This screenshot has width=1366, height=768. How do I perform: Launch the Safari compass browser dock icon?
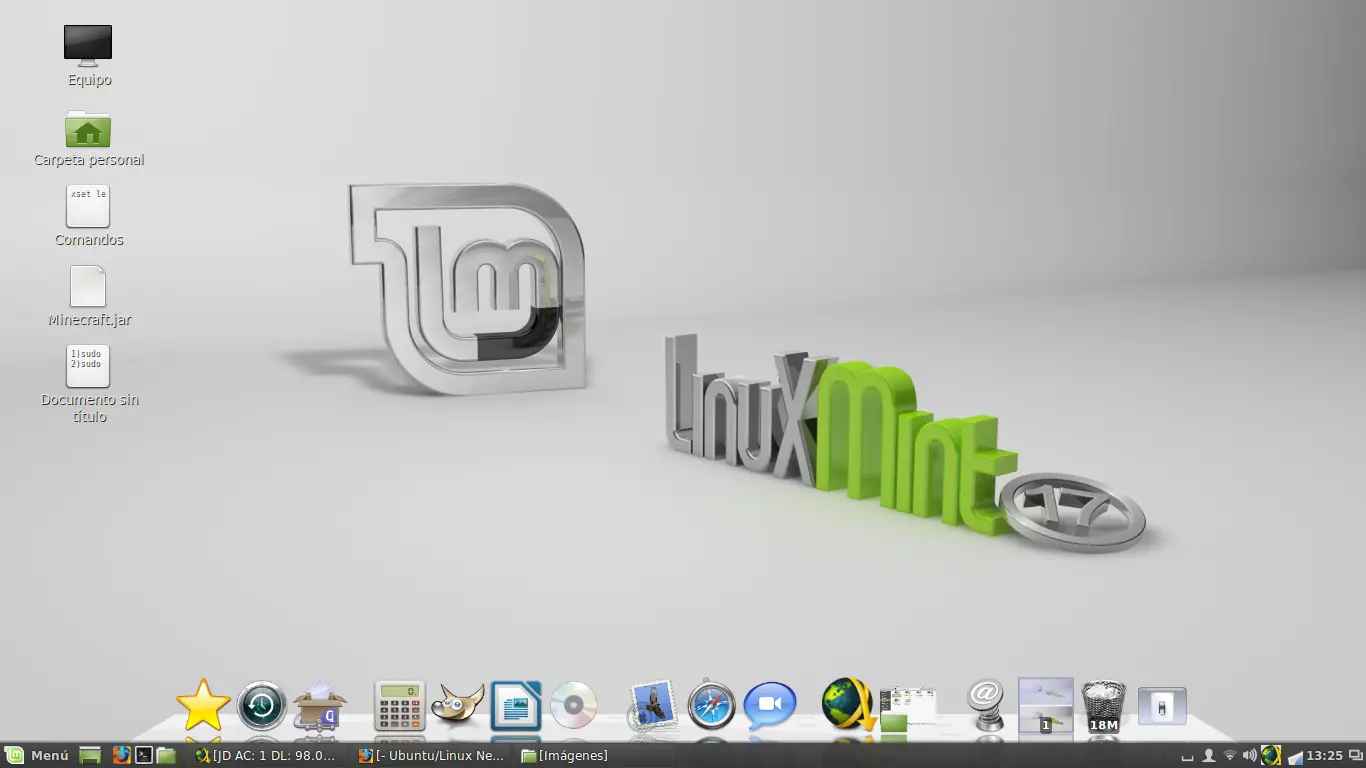[x=711, y=706]
